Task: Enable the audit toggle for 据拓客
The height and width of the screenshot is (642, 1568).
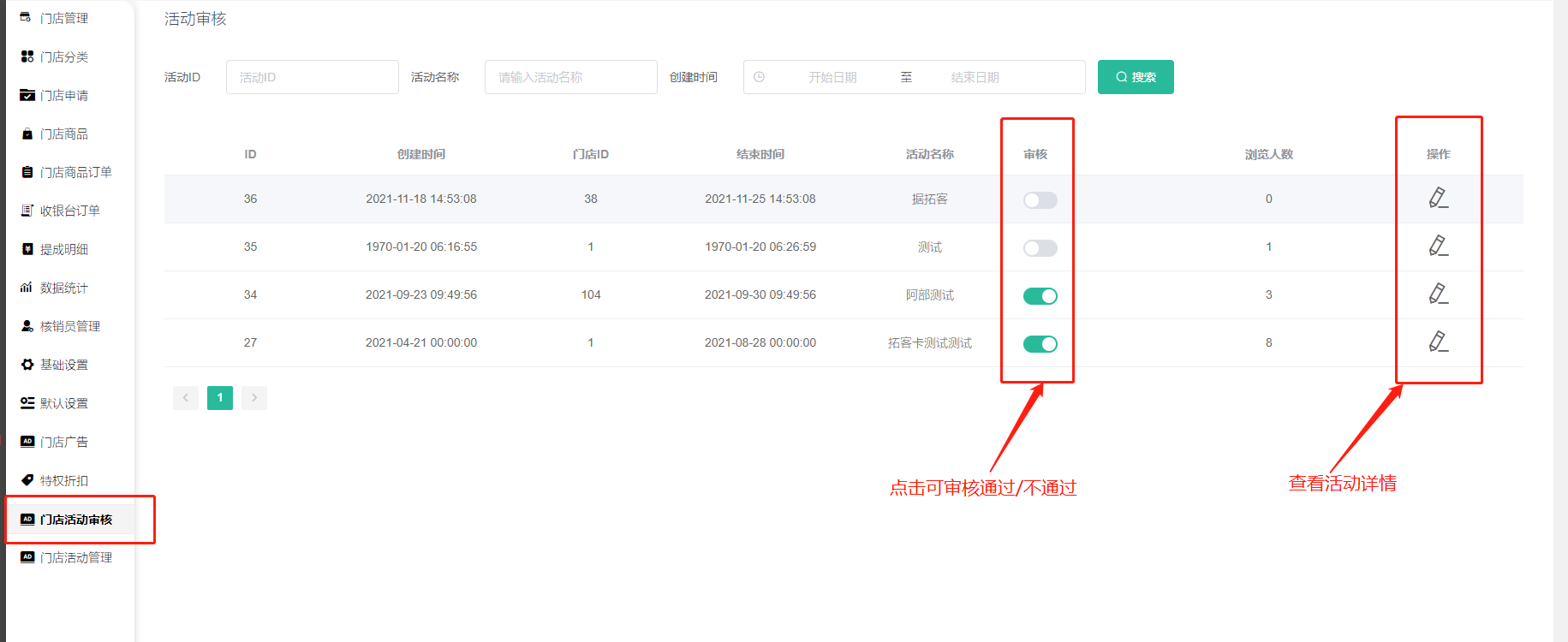Action: pos(1040,200)
